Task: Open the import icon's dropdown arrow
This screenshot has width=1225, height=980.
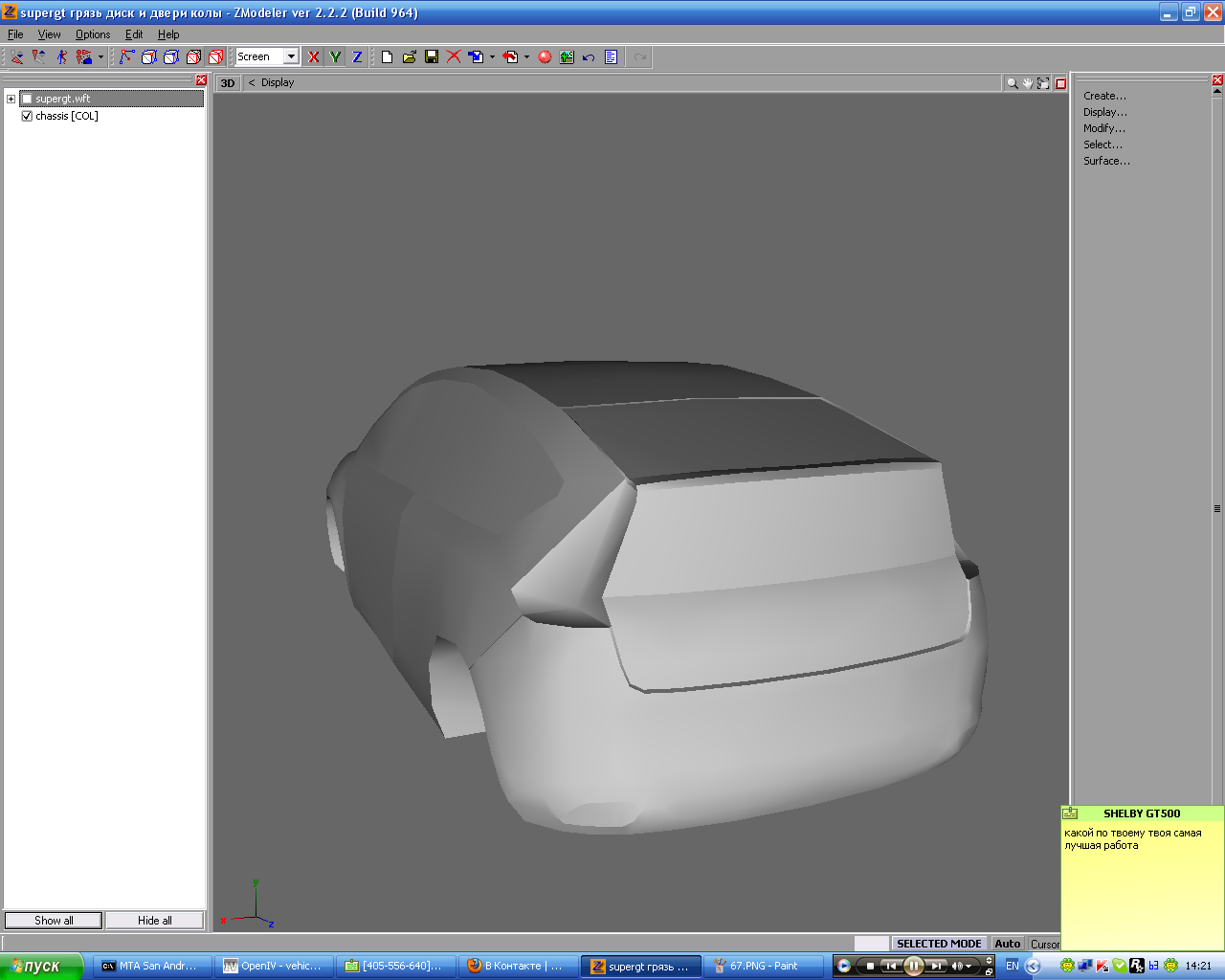Action: pos(492,57)
